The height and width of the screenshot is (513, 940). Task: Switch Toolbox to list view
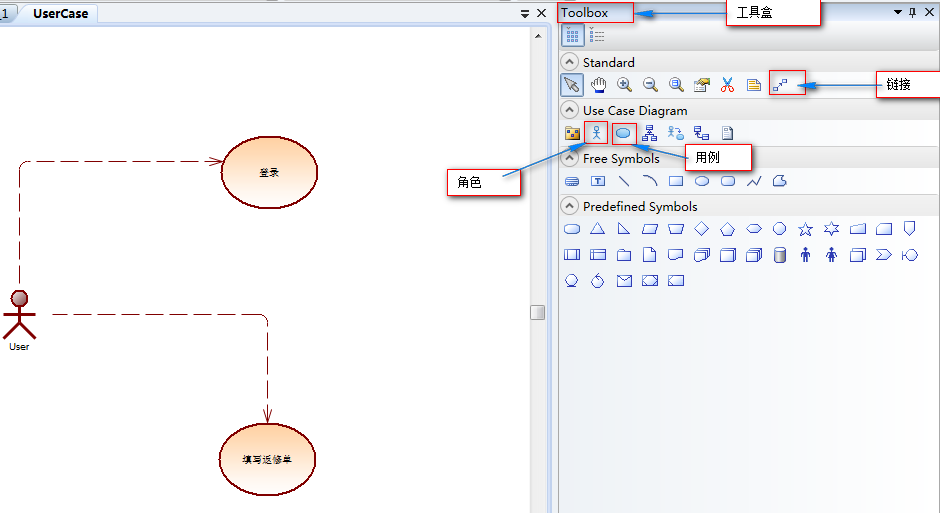point(596,35)
